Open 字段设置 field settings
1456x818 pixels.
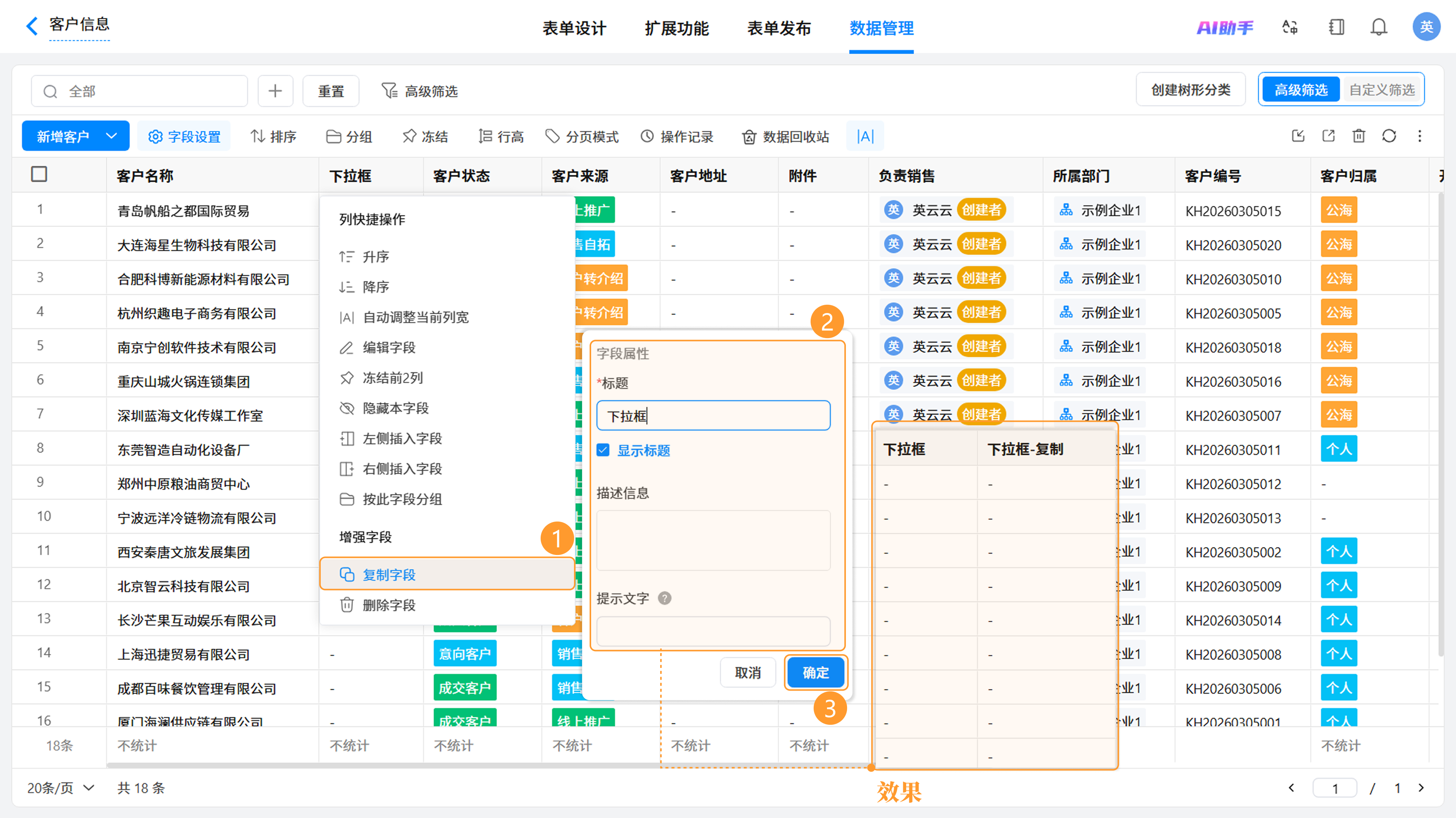[184, 136]
